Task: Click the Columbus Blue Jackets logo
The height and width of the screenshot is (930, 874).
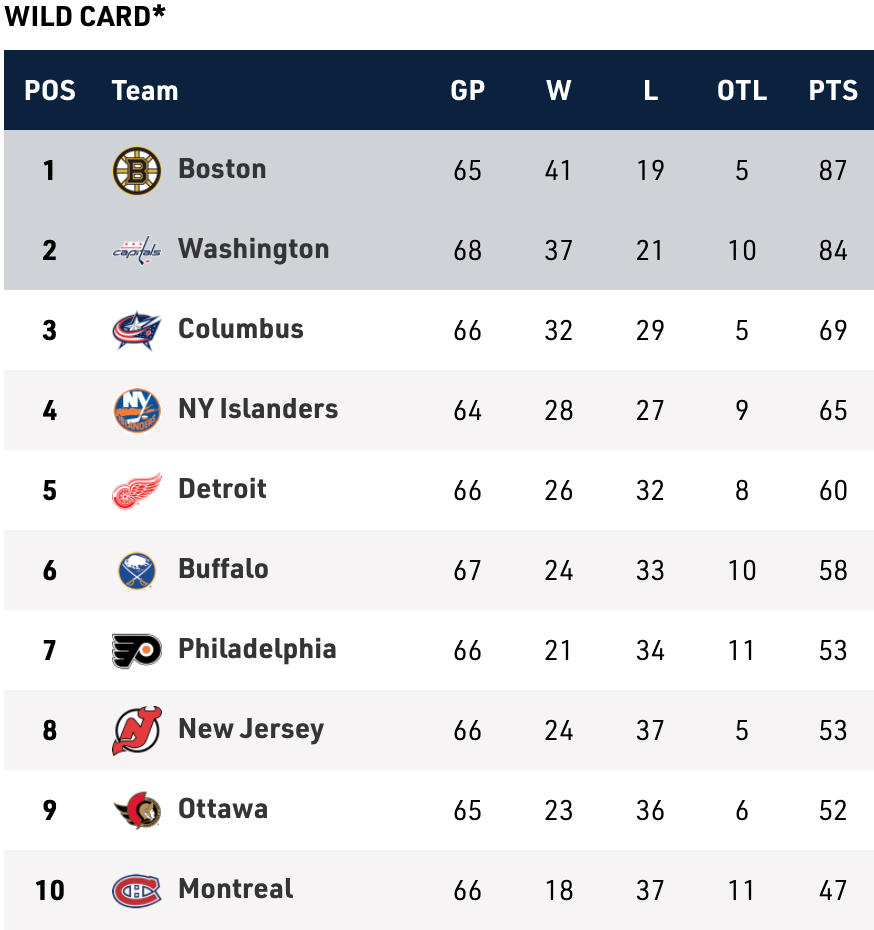Action: pos(136,330)
